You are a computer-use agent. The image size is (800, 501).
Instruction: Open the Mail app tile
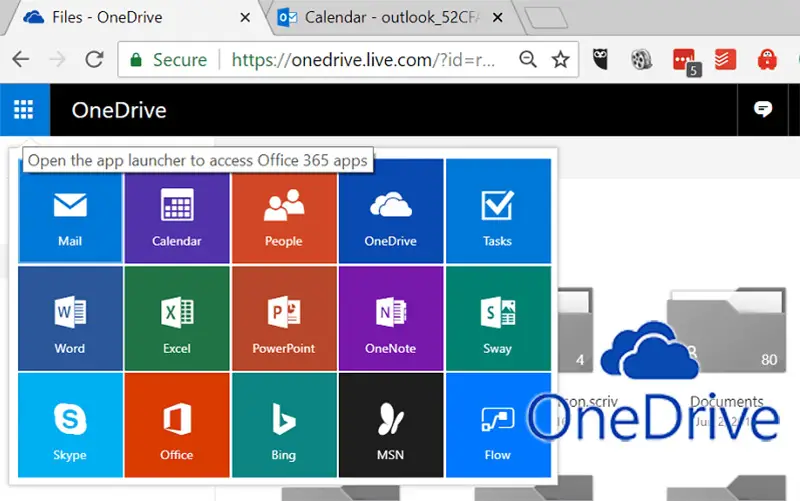(x=70, y=211)
